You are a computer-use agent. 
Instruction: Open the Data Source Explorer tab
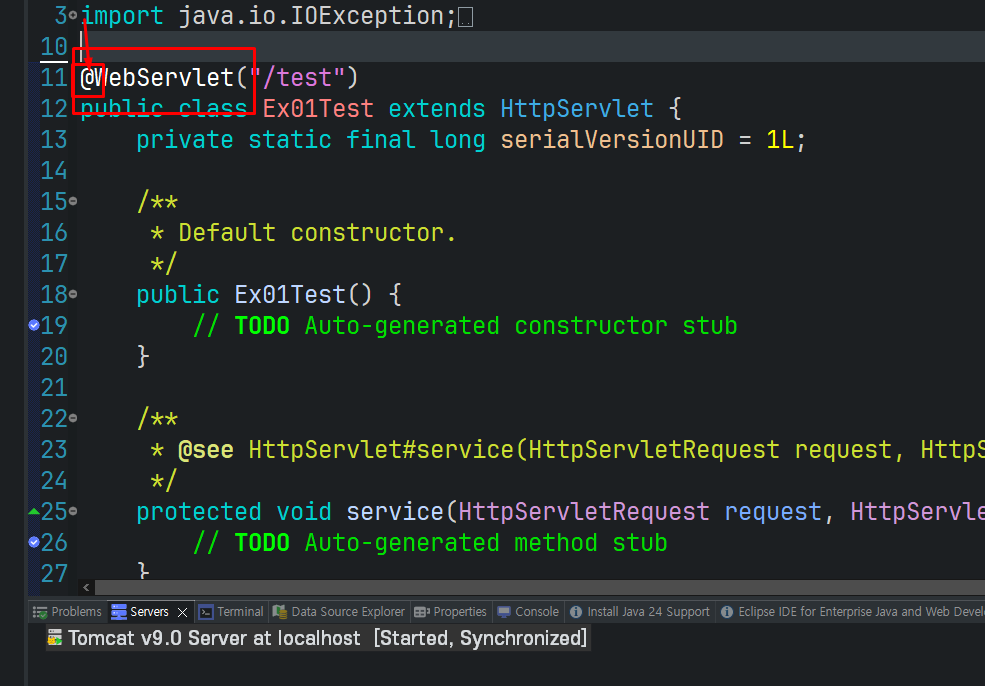click(340, 611)
